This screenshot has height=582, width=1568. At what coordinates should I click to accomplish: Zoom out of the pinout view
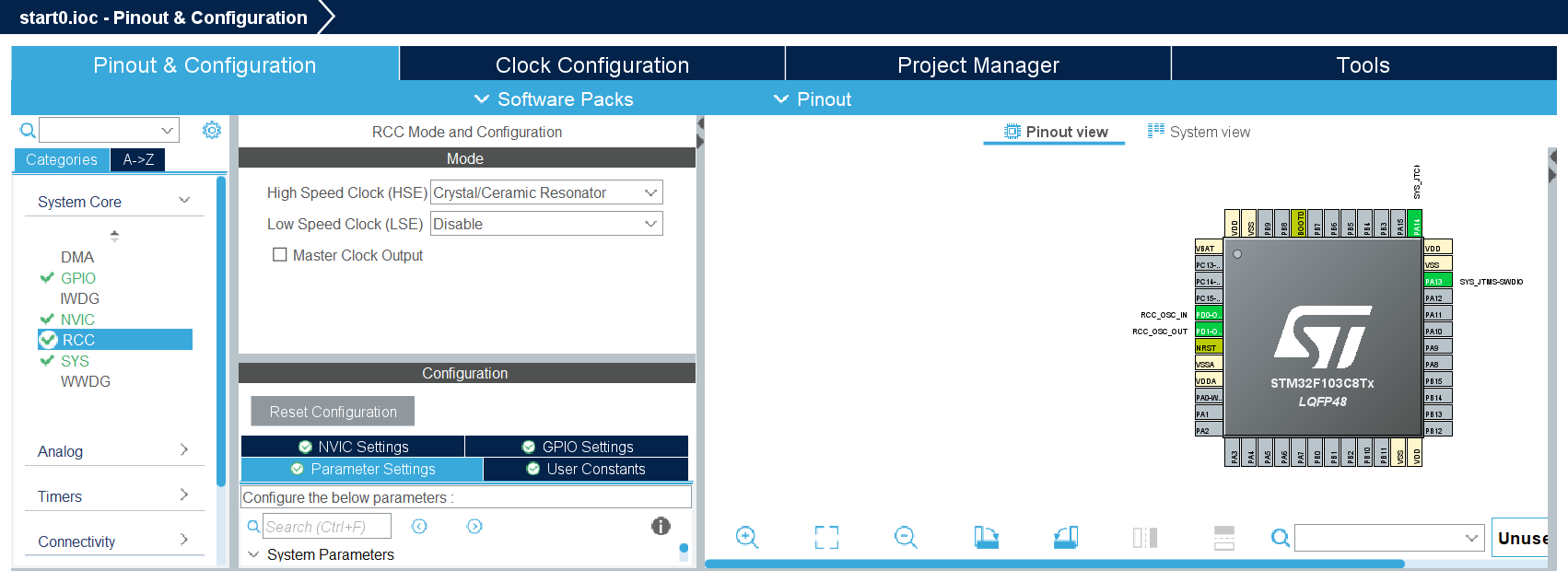(x=906, y=538)
